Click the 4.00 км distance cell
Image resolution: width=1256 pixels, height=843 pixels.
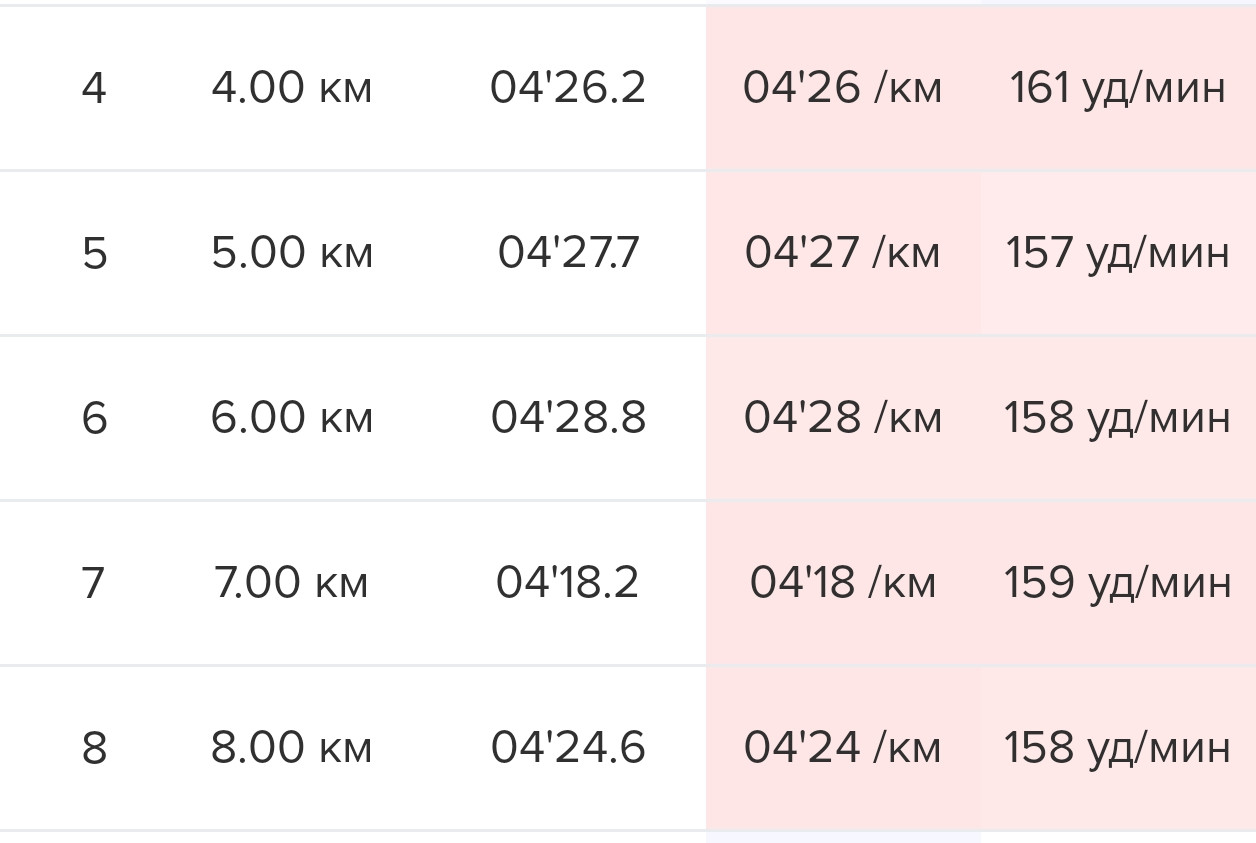point(292,88)
